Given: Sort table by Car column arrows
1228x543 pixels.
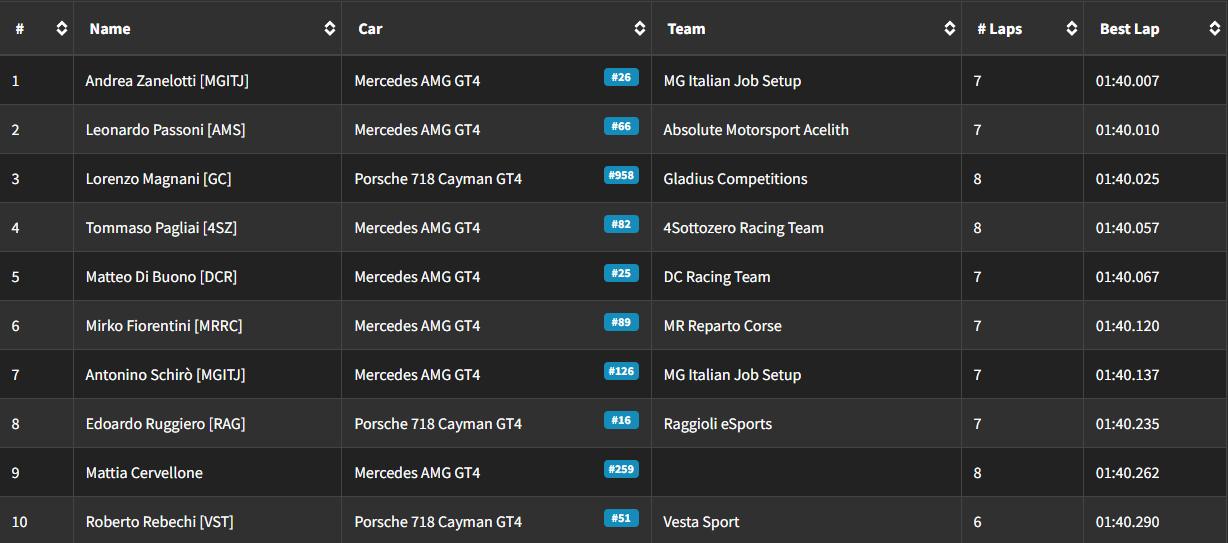Looking at the screenshot, I should 639,29.
